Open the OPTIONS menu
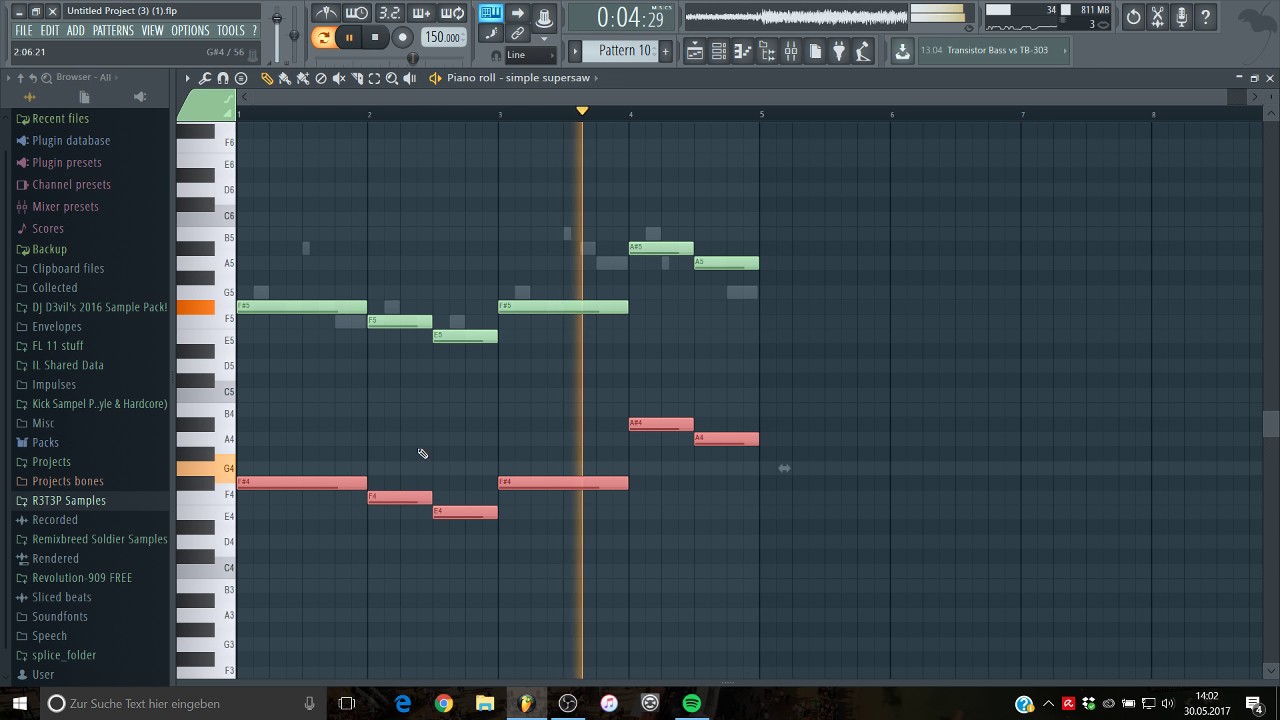The image size is (1280, 720). [190, 31]
